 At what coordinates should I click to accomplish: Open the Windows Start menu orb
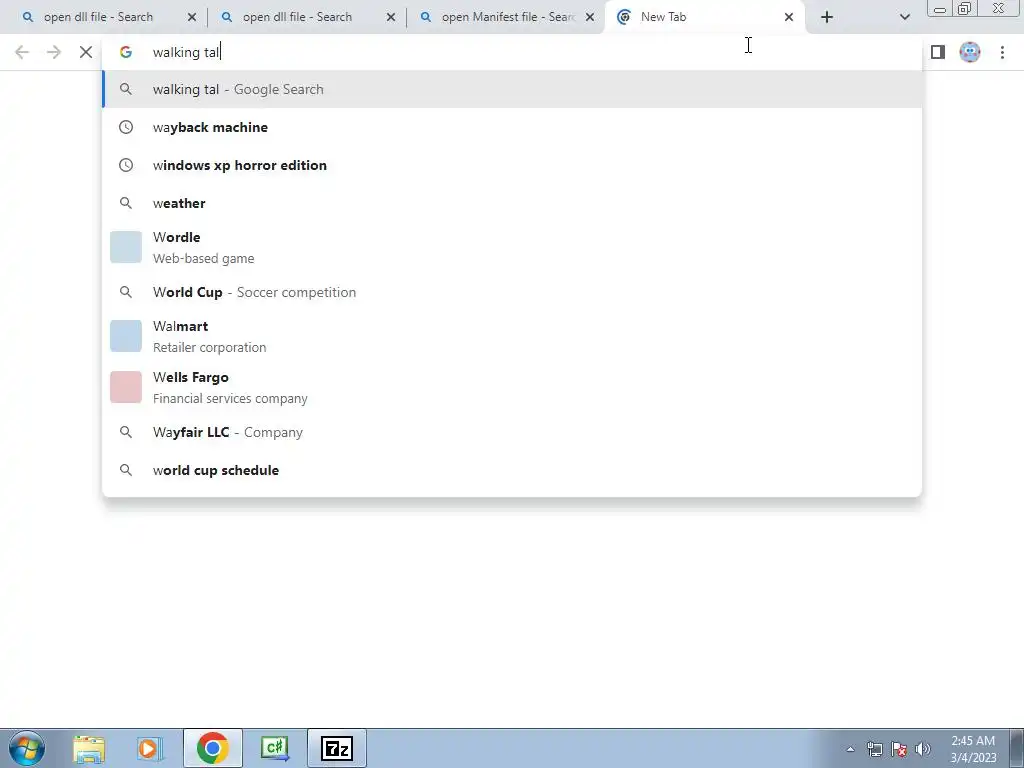coord(27,748)
